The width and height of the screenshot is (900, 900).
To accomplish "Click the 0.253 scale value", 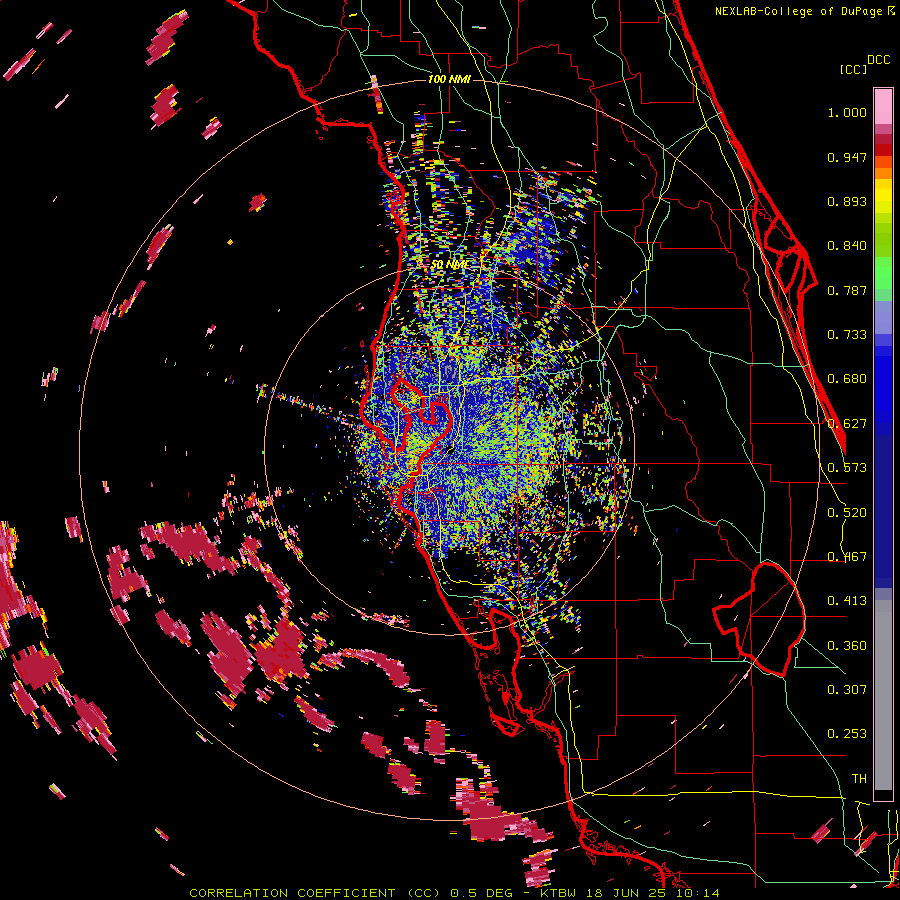I will pyautogui.click(x=847, y=734).
